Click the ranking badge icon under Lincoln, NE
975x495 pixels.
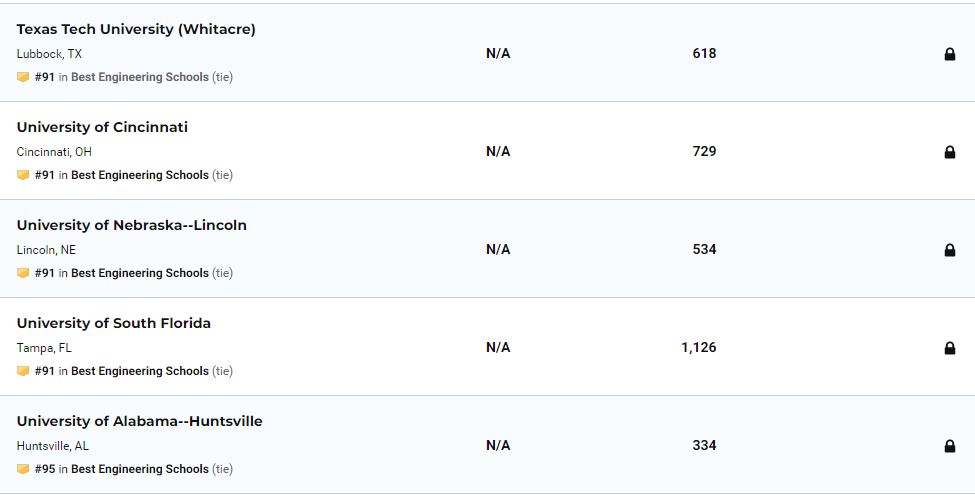coord(23,273)
